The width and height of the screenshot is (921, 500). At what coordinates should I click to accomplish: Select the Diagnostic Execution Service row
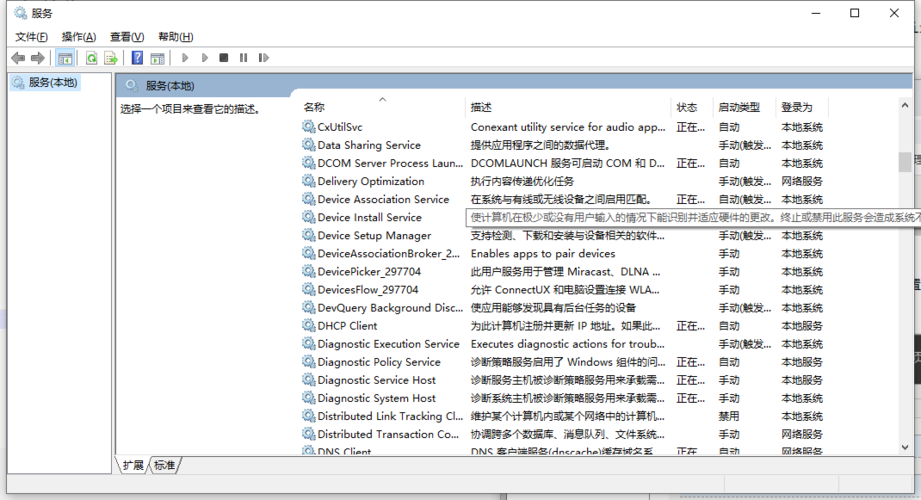click(563, 344)
